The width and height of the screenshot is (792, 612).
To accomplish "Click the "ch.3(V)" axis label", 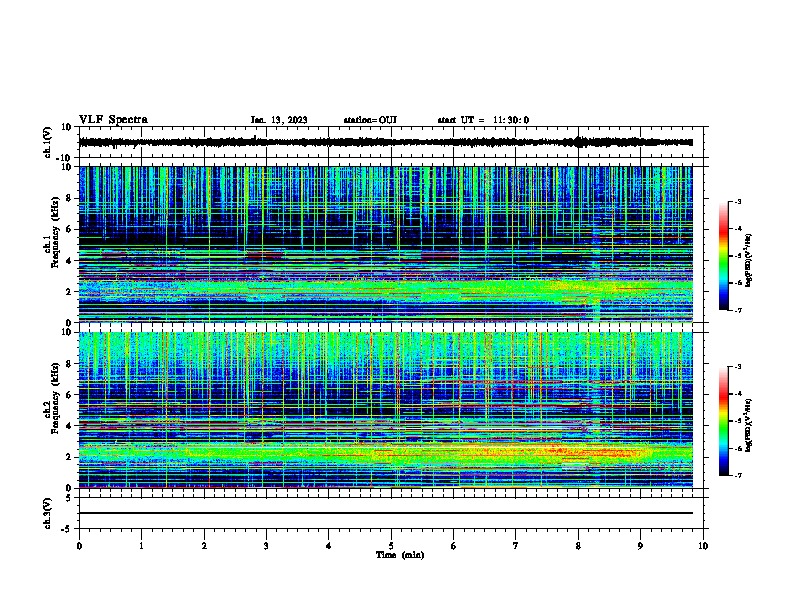I will [48, 513].
